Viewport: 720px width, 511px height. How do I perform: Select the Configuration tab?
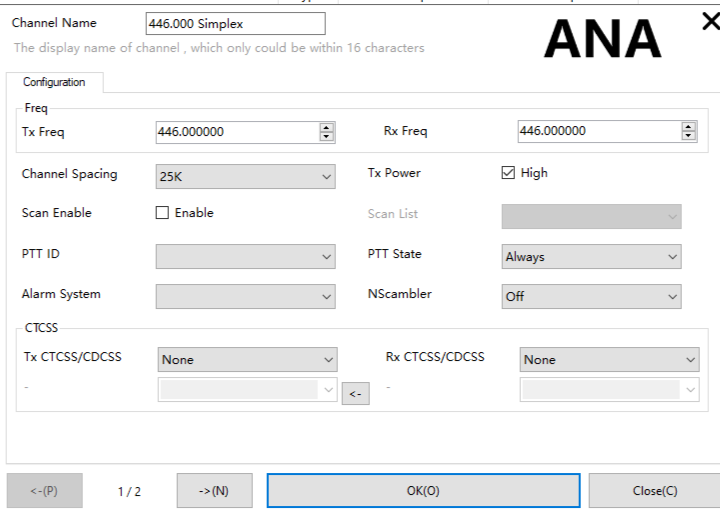coord(54,83)
